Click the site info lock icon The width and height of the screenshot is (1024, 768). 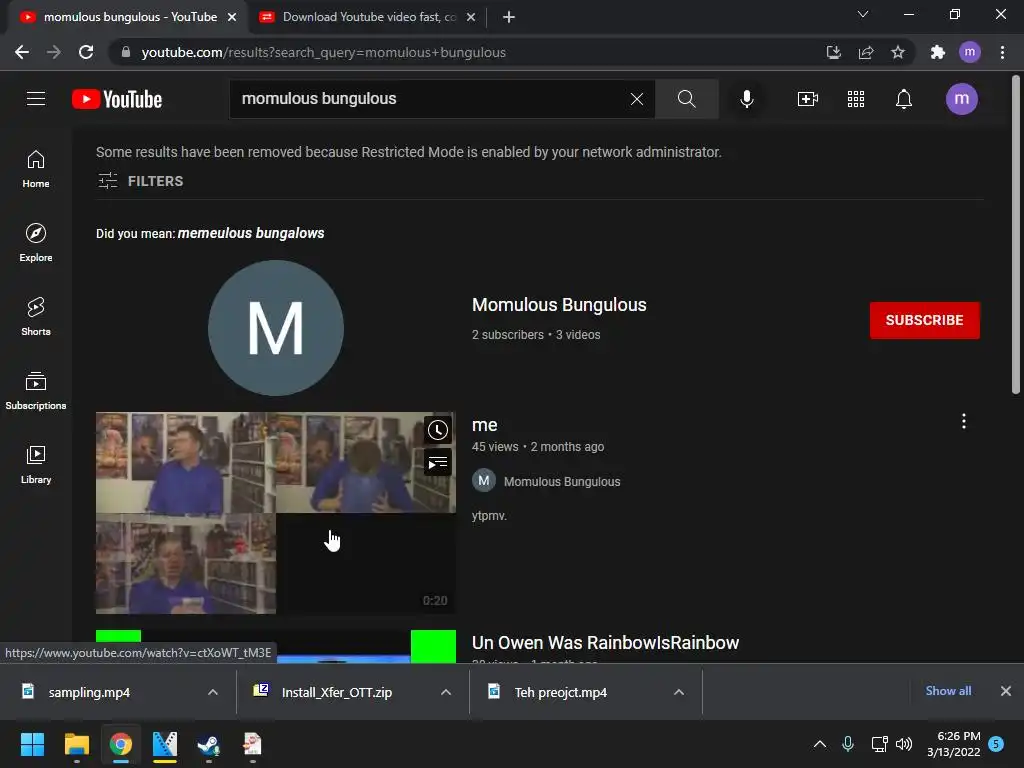coord(126,52)
